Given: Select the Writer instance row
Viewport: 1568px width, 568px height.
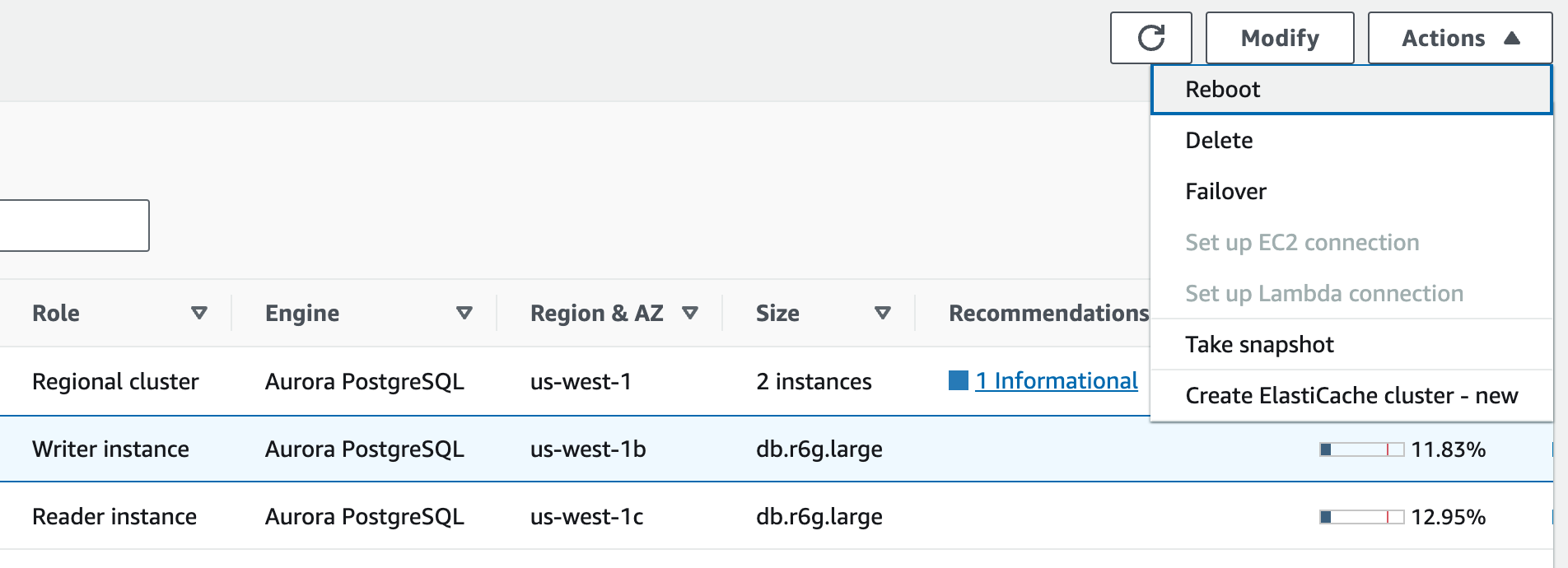Looking at the screenshot, I should pos(110,449).
